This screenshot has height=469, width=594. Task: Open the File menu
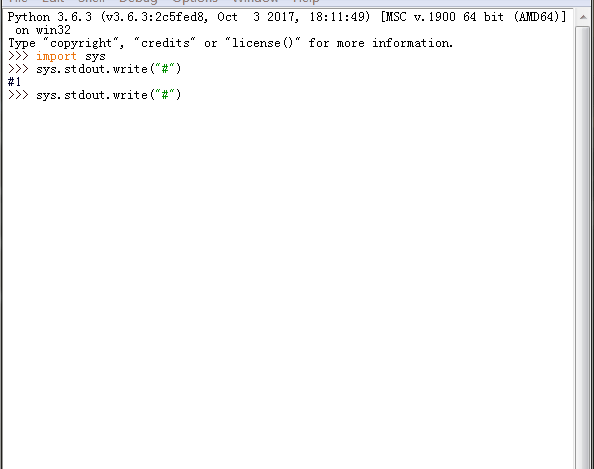[x=18, y=1]
